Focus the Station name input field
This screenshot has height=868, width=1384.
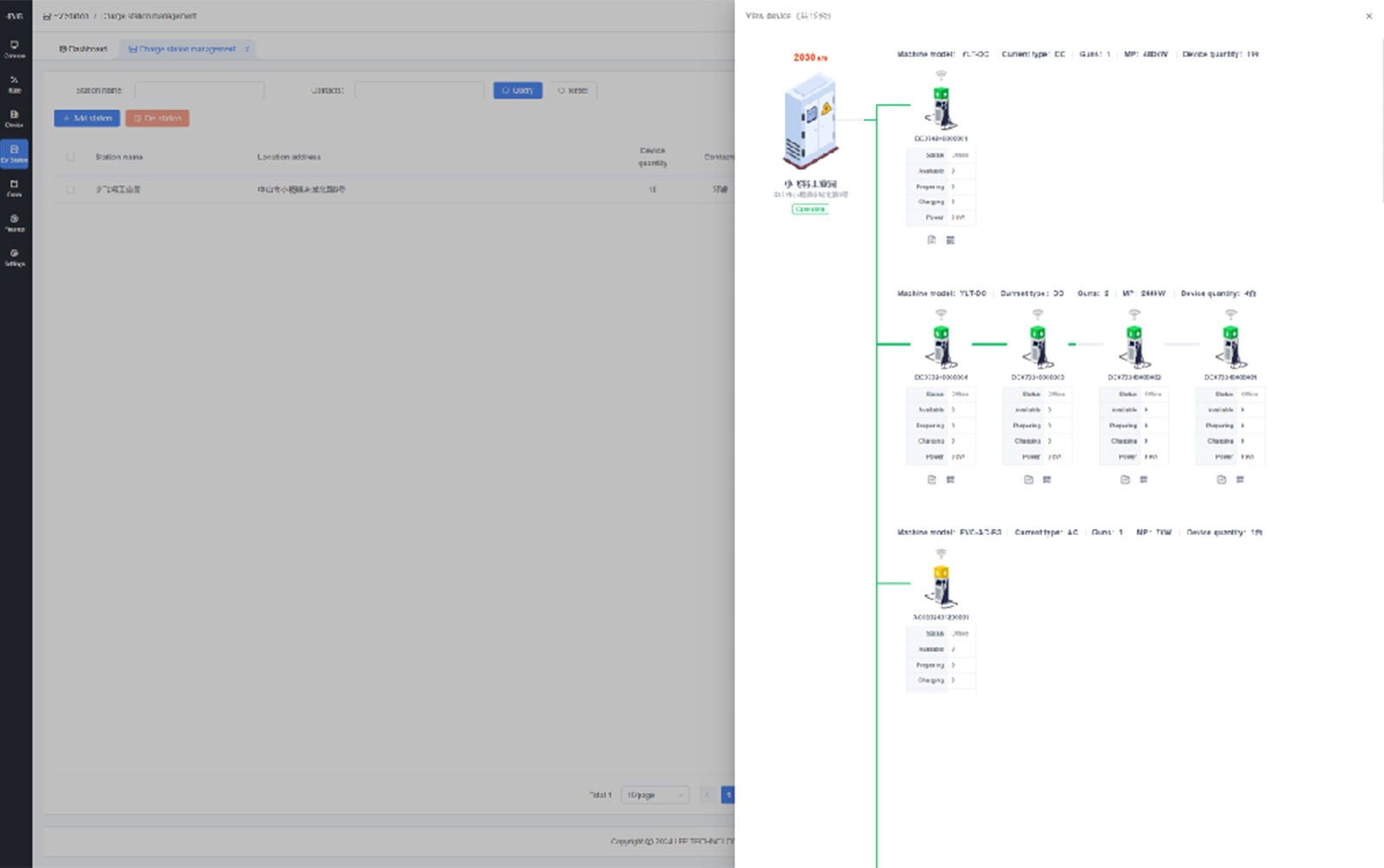pos(199,90)
